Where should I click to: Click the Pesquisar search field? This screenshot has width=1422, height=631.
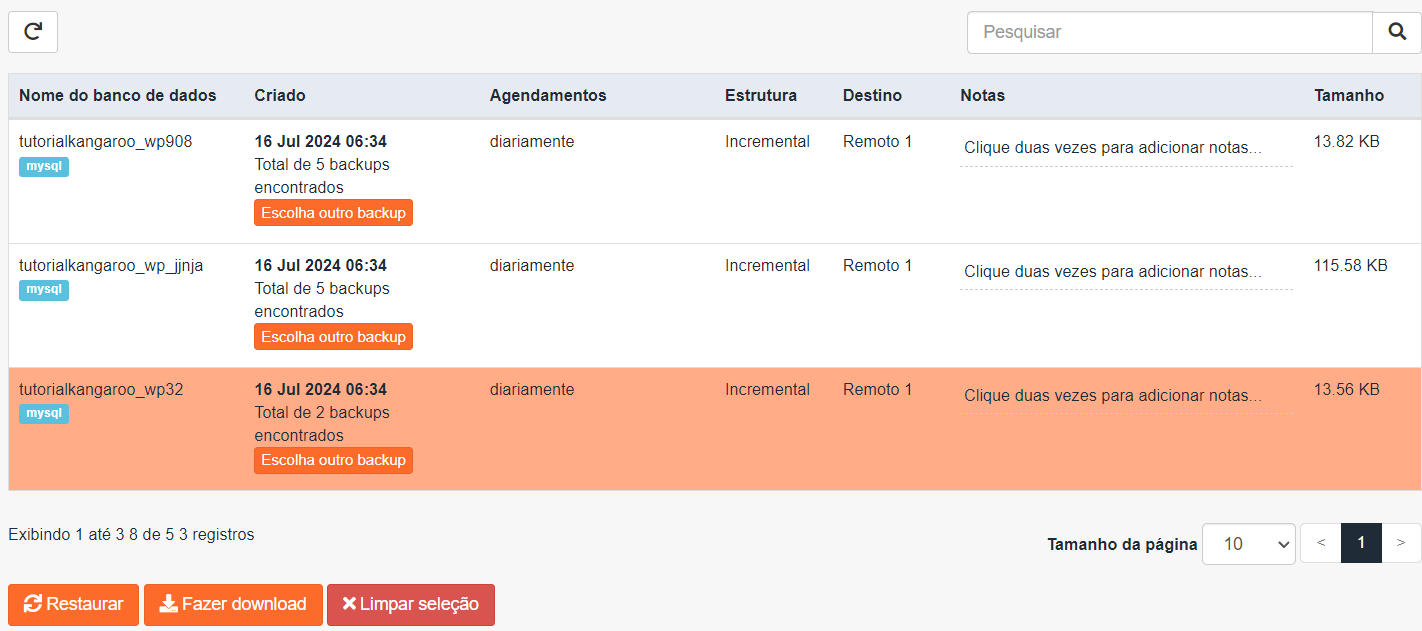(1169, 32)
